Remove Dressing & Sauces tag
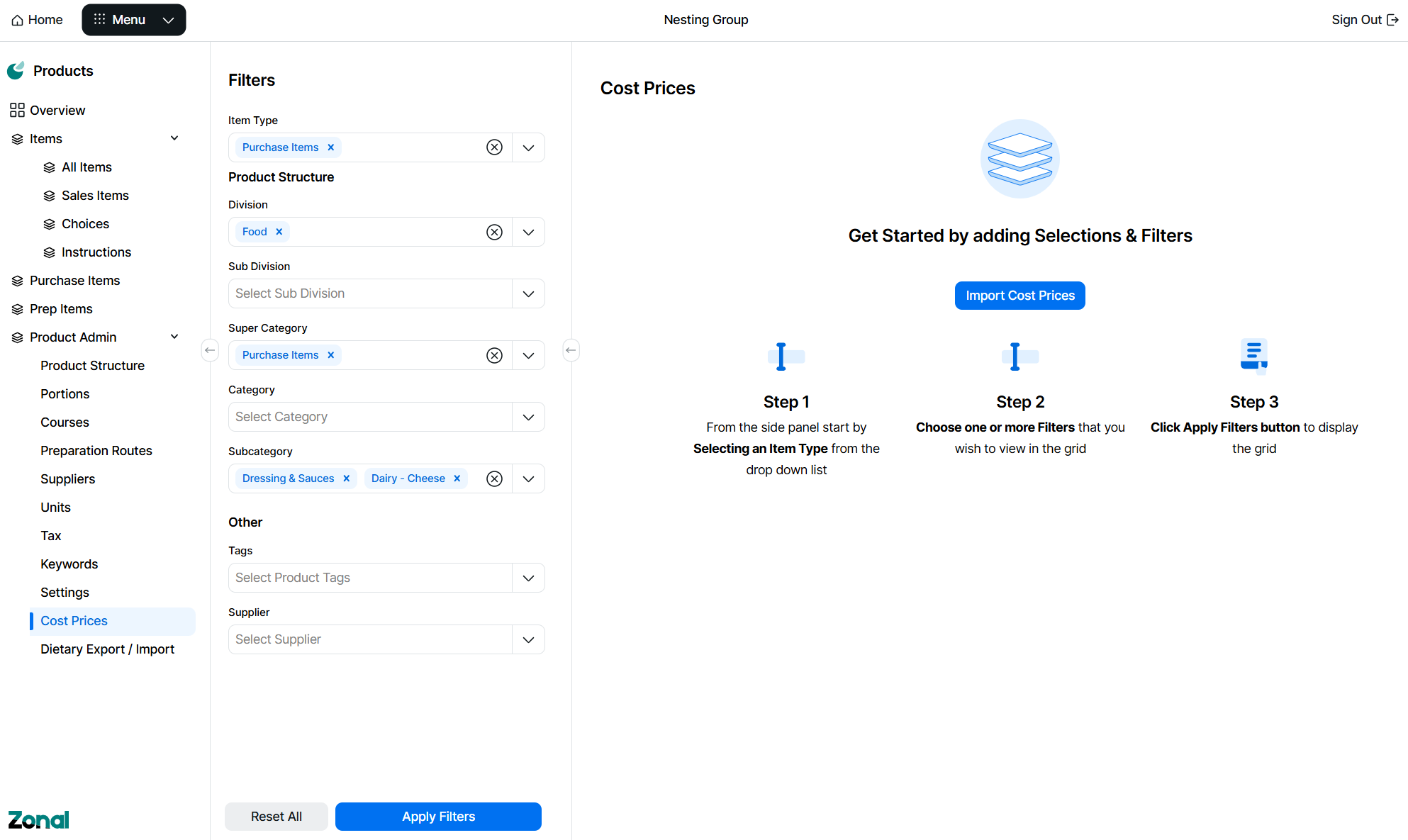 347,478
